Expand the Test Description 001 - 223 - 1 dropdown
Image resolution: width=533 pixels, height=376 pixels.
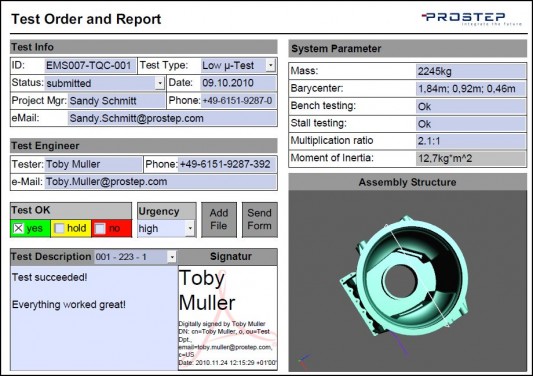click(x=172, y=257)
